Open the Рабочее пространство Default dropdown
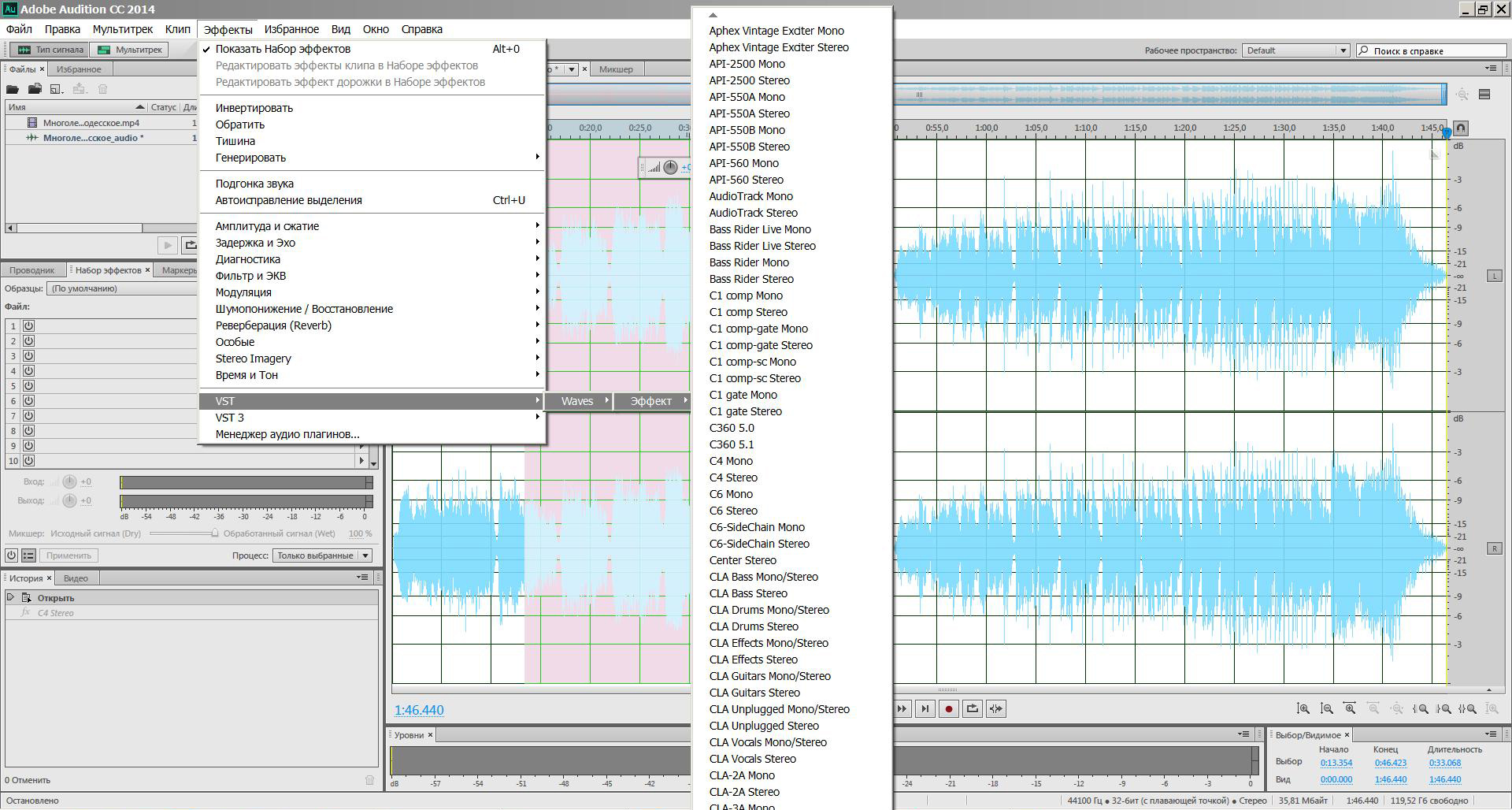 (1295, 50)
